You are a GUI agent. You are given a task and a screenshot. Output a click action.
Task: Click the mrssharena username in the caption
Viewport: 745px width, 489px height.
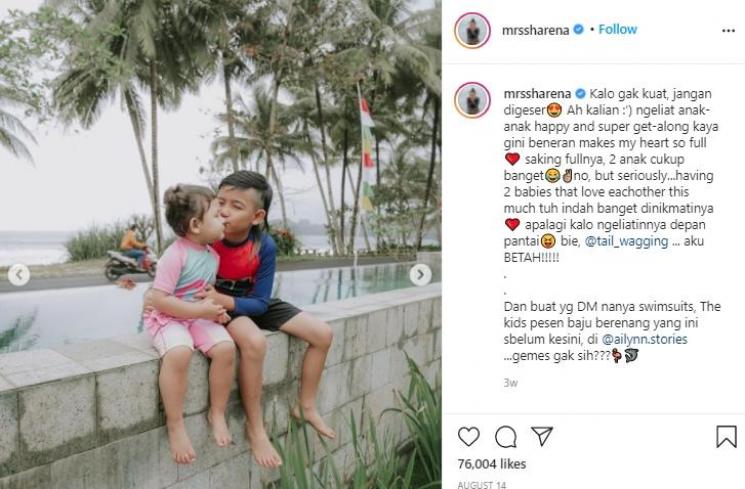point(537,94)
